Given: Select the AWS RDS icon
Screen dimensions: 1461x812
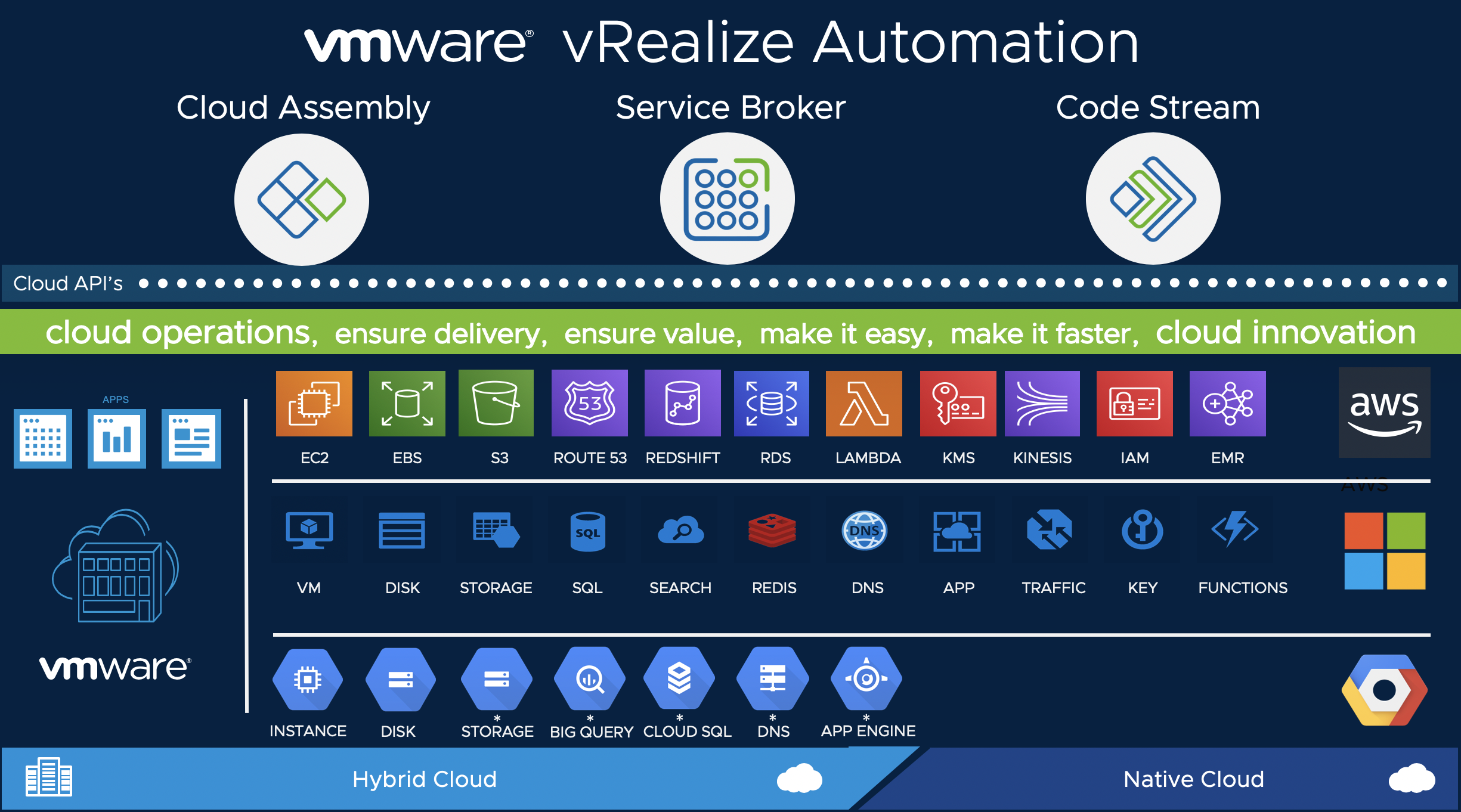Looking at the screenshot, I should coord(772,404).
